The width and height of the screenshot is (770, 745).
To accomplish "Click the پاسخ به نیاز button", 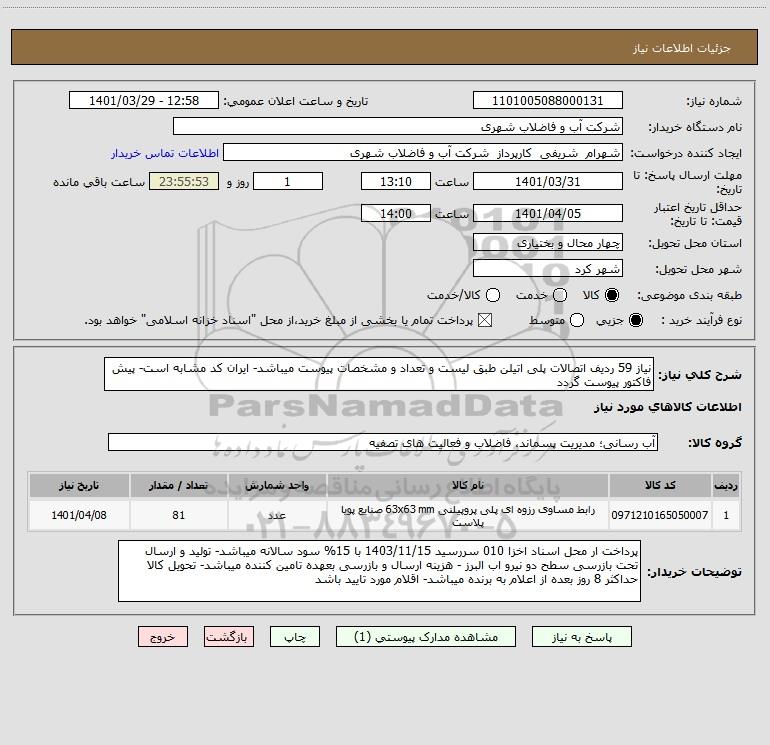I will [581, 637].
